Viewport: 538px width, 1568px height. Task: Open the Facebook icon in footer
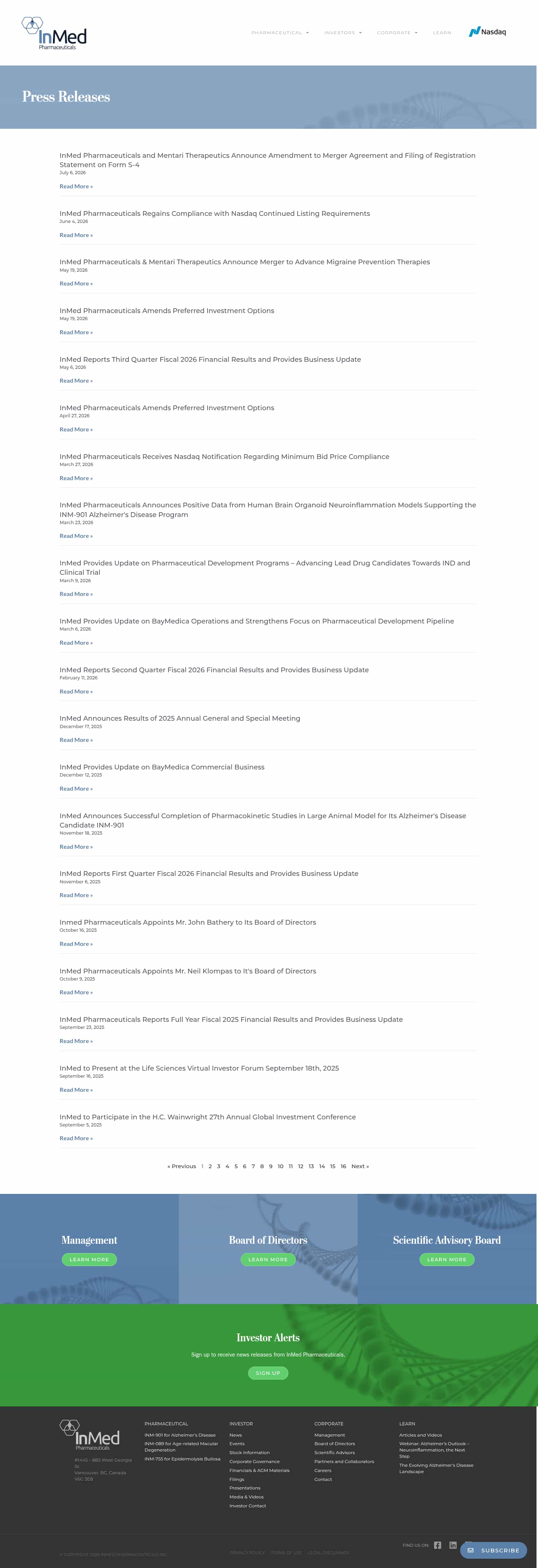pyautogui.click(x=437, y=1545)
